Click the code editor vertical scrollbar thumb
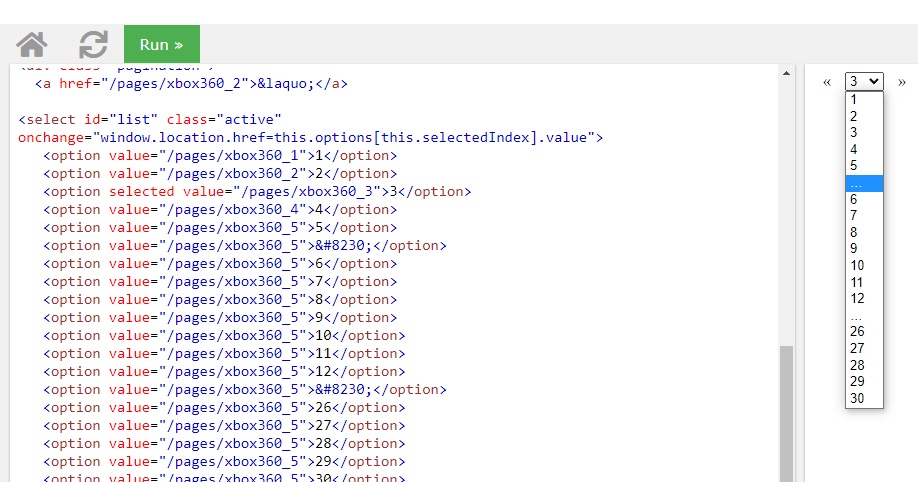The image size is (918, 482). click(786, 412)
